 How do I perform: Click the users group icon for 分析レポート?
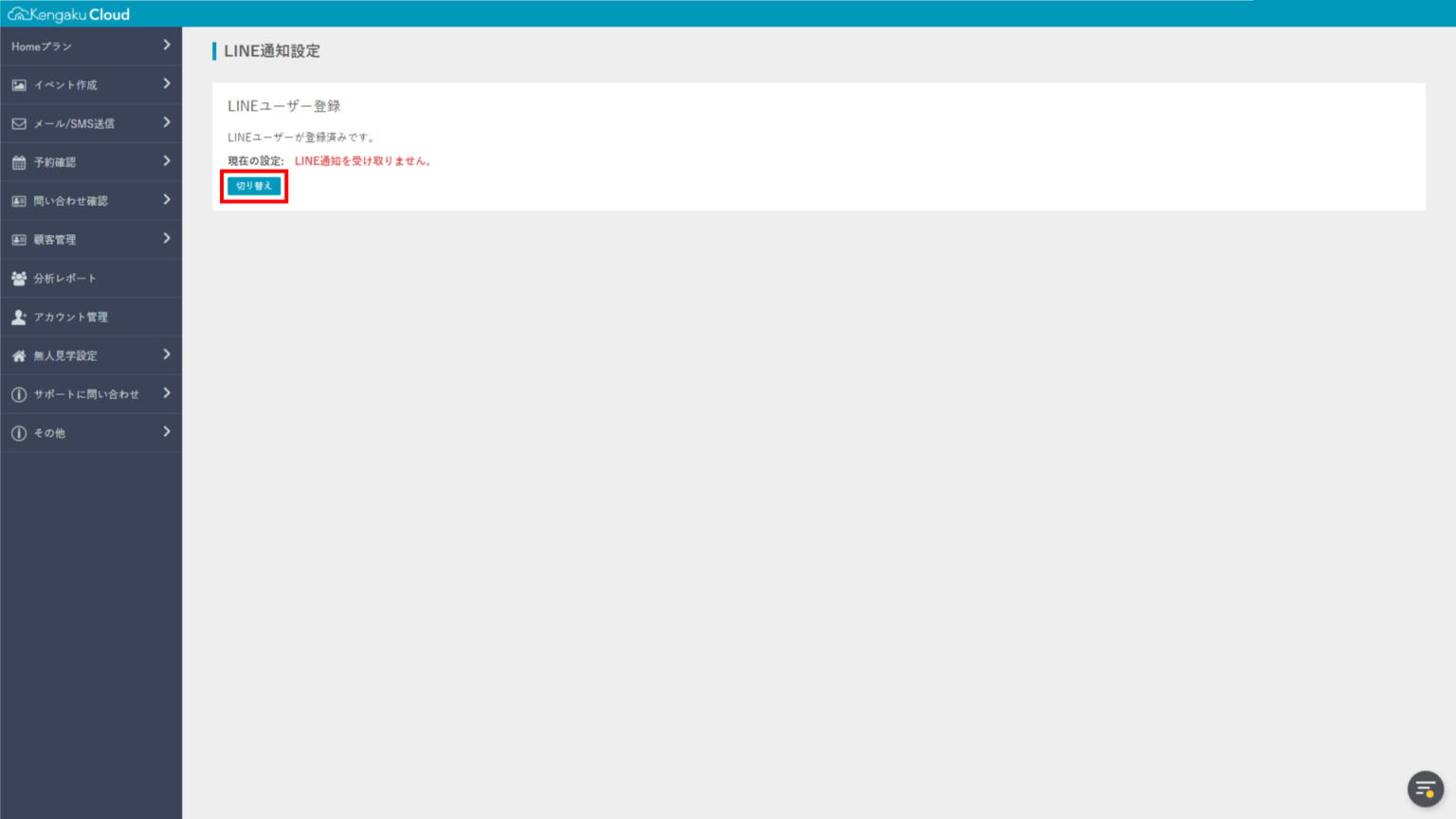click(x=19, y=279)
